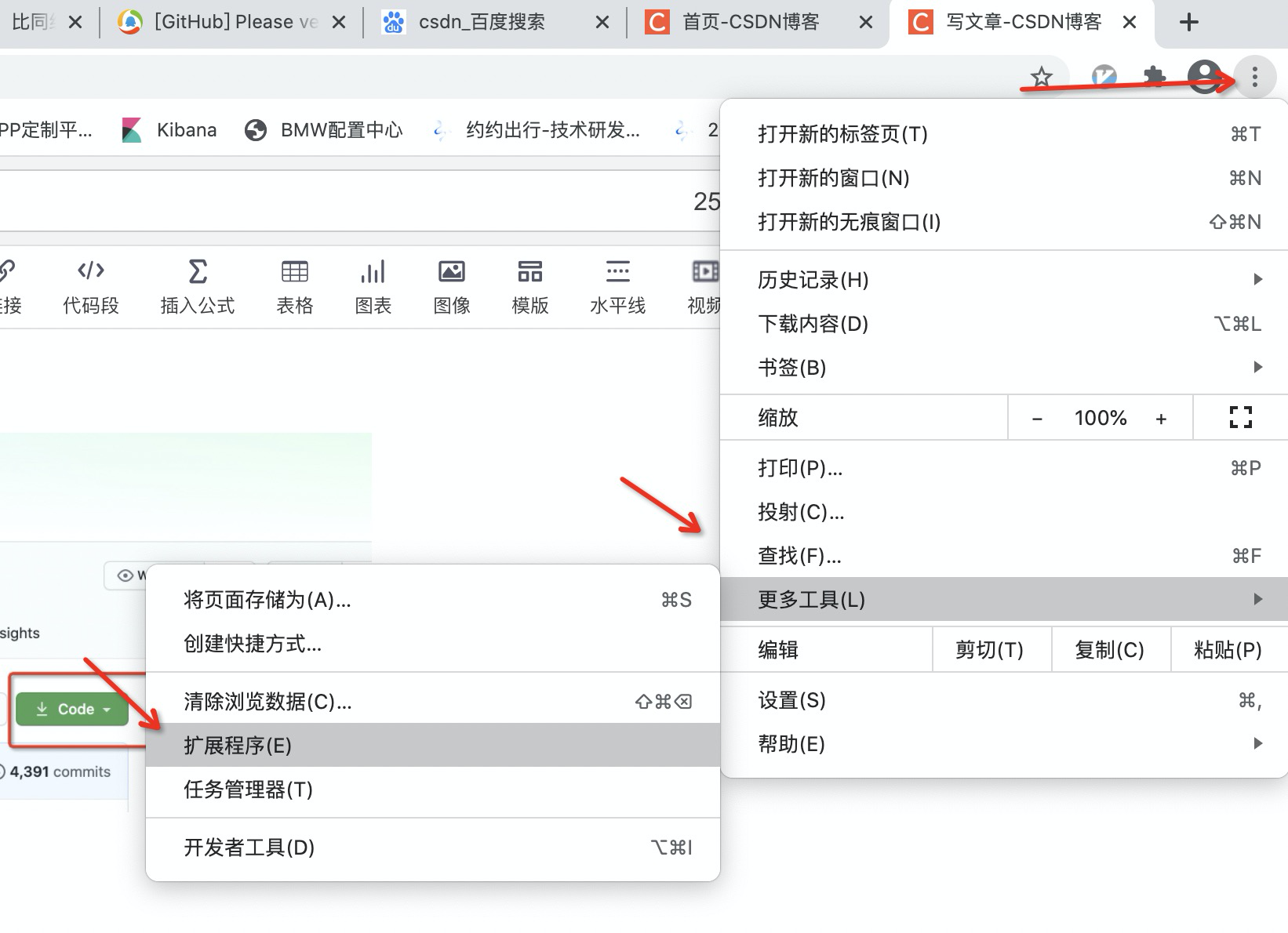Increase zoom with the plus control
Screen dimensions: 1288x933
tap(1161, 417)
